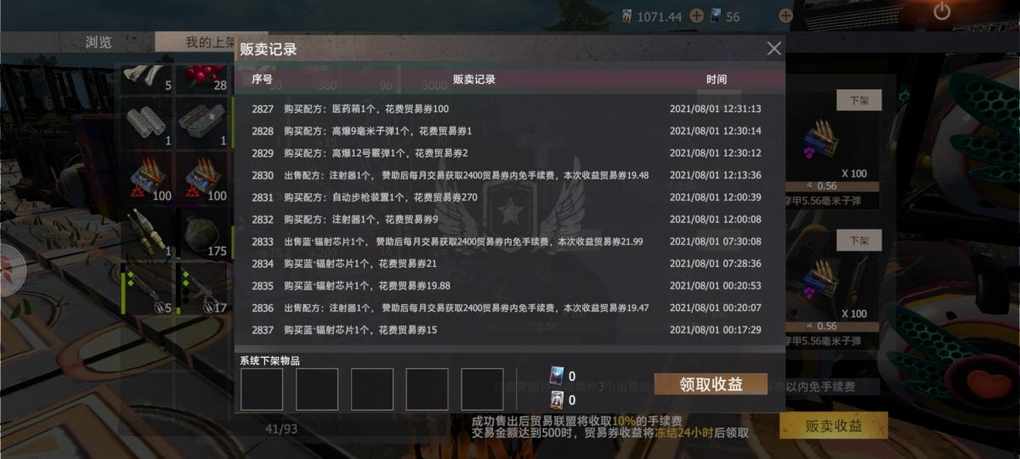Click the upper 下架 button
Image resolution: width=1020 pixels, height=459 pixels.
pos(859,100)
